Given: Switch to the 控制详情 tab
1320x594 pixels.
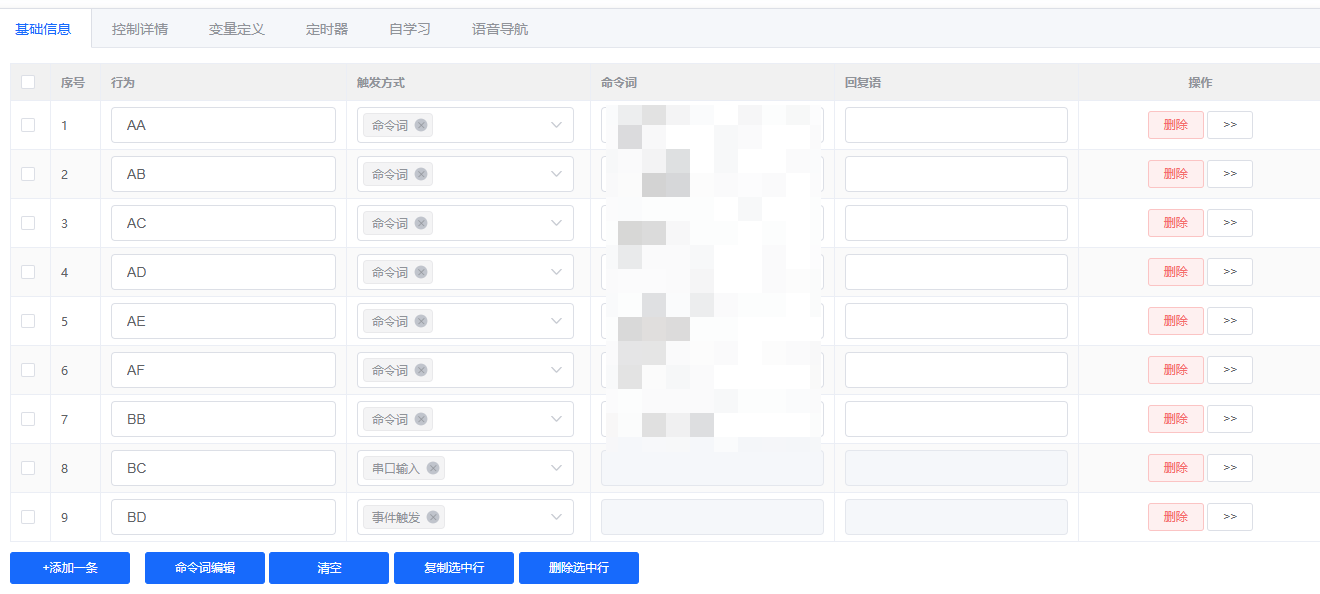Looking at the screenshot, I should coord(140,29).
